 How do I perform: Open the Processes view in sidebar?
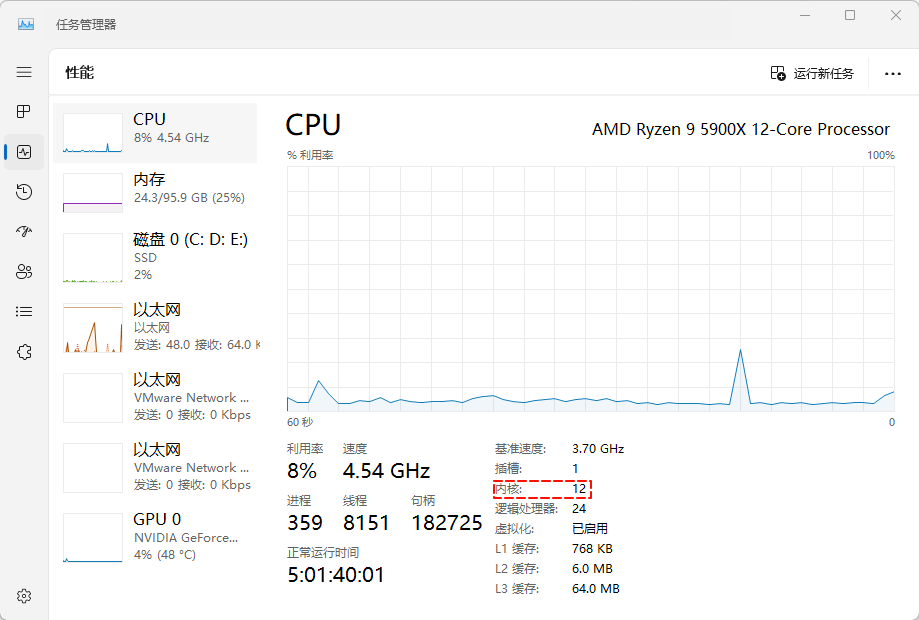click(24, 111)
